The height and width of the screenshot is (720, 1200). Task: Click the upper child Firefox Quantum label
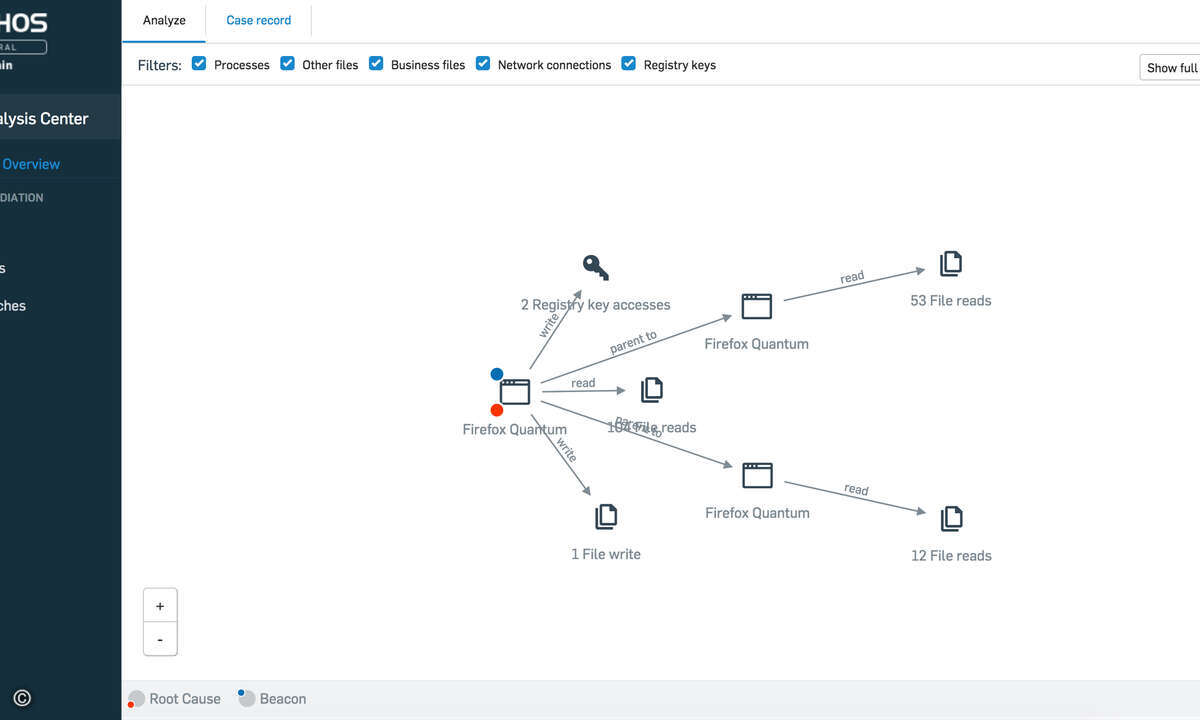(x=757, y=343)
